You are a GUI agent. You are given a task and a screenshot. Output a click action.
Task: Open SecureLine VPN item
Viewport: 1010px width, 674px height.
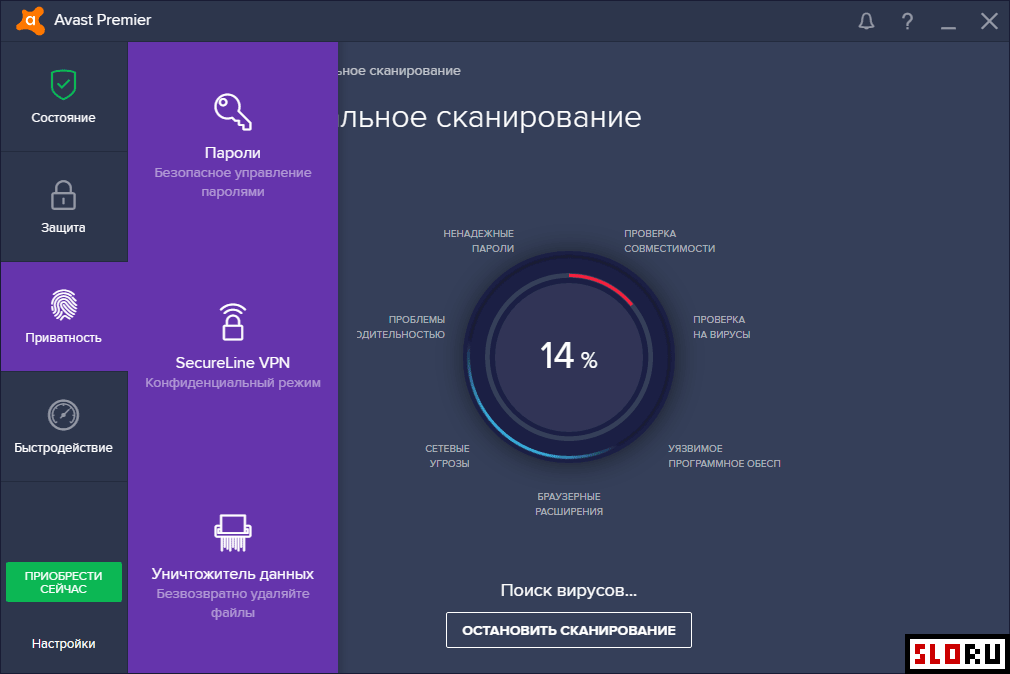(x=233, y=347)
